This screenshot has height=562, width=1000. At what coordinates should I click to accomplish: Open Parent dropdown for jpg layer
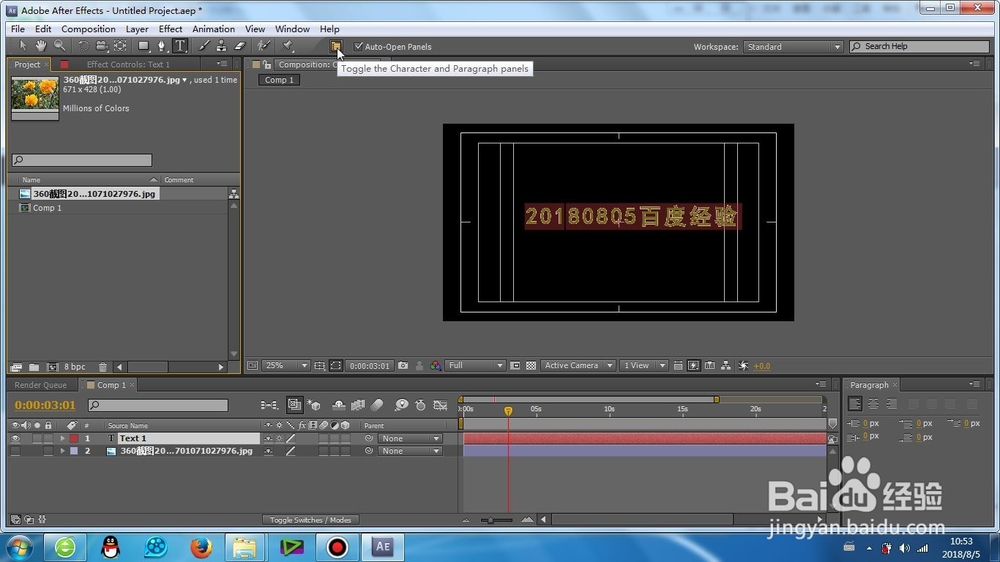click(409, 451)
